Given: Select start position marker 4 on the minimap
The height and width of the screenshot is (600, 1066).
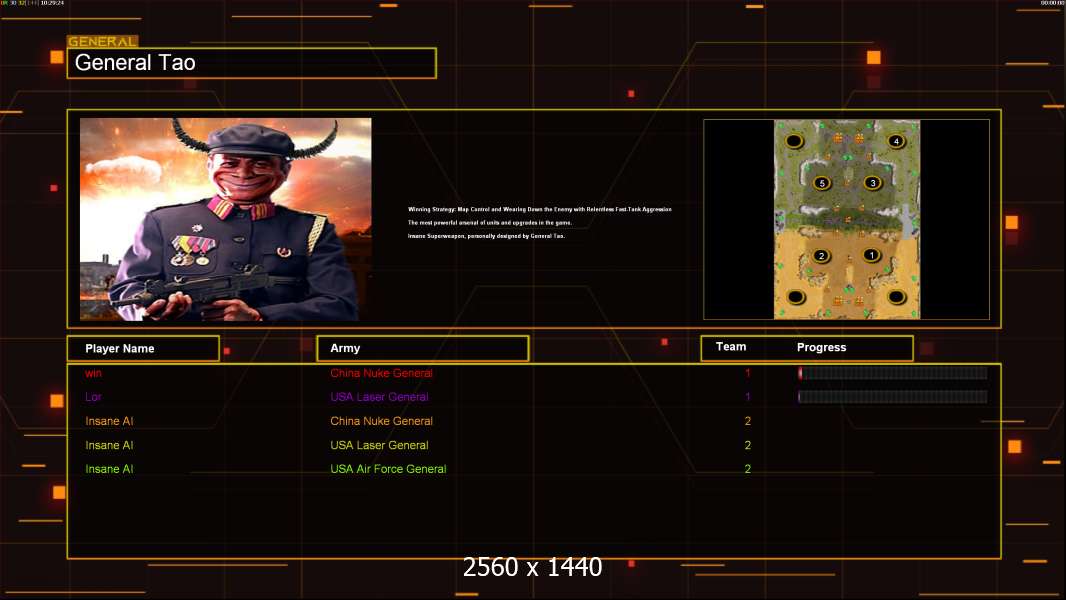Looking at the screenshot, I should click(x=896, y=141).
